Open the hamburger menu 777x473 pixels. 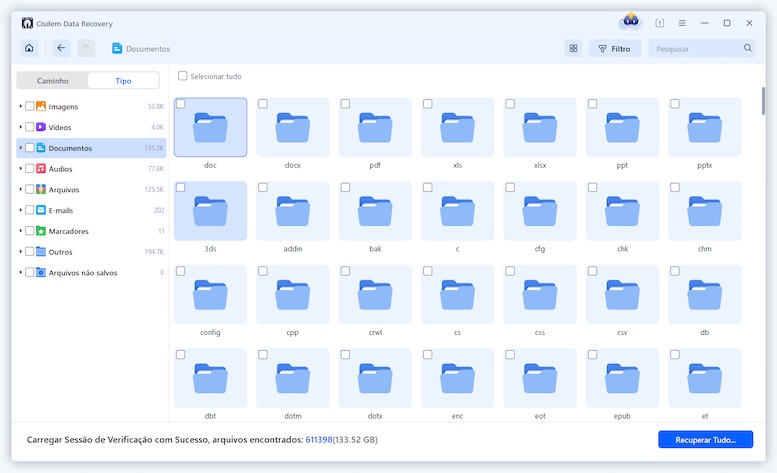click(682, 22)
